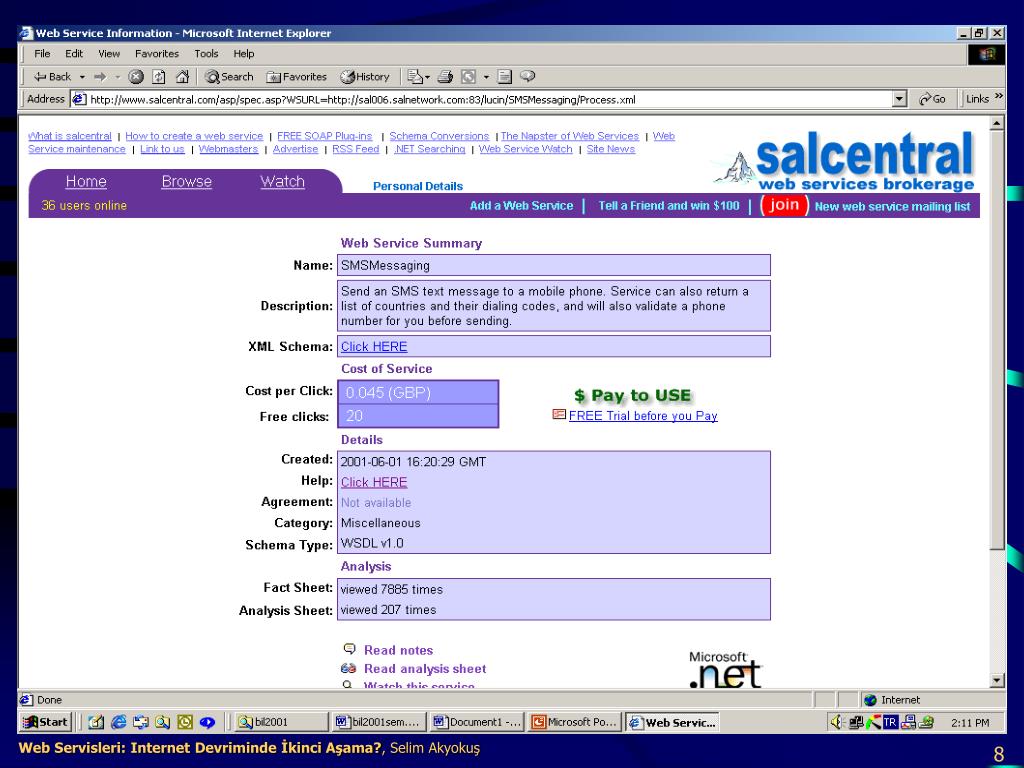Click the Go button next to address bar
Viewport: 1024px width, 768px height.
[932, 99]
